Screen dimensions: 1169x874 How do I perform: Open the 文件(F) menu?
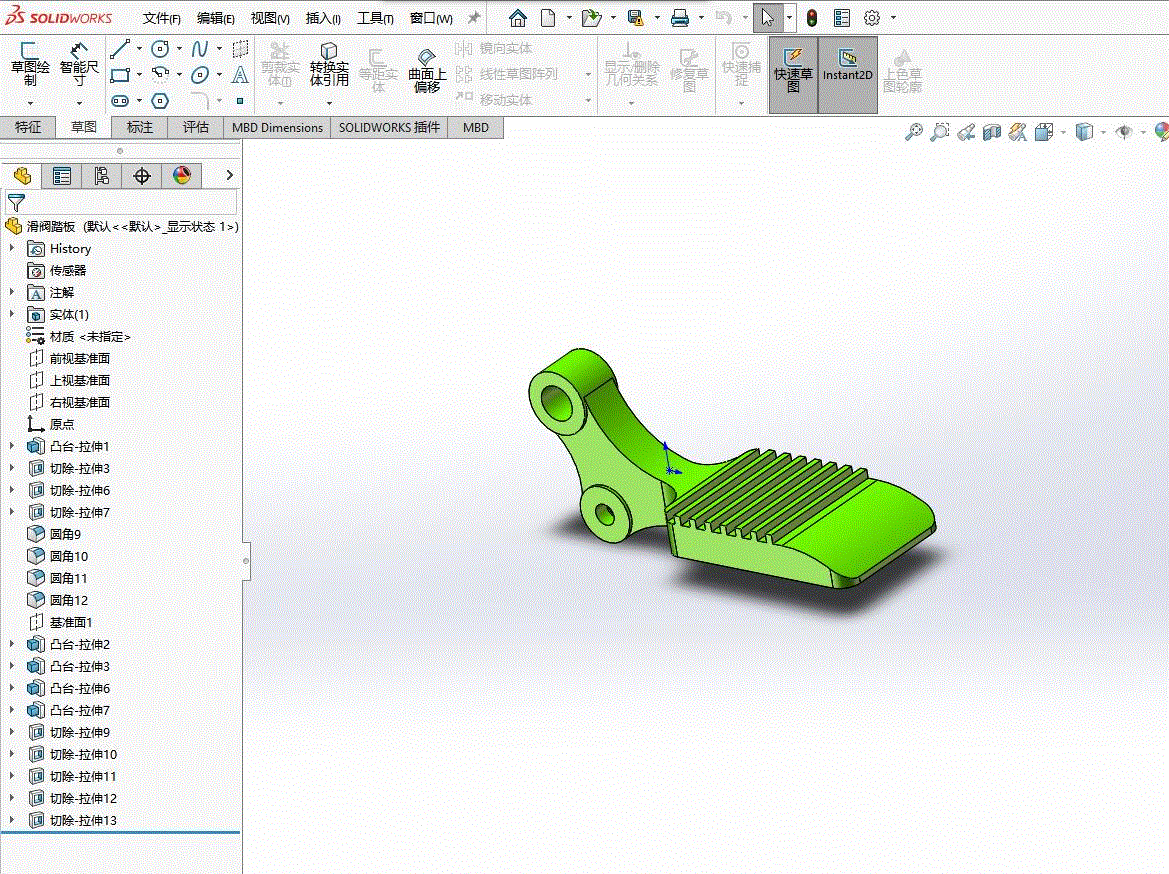pyautogui.click(x=162, y=18)
